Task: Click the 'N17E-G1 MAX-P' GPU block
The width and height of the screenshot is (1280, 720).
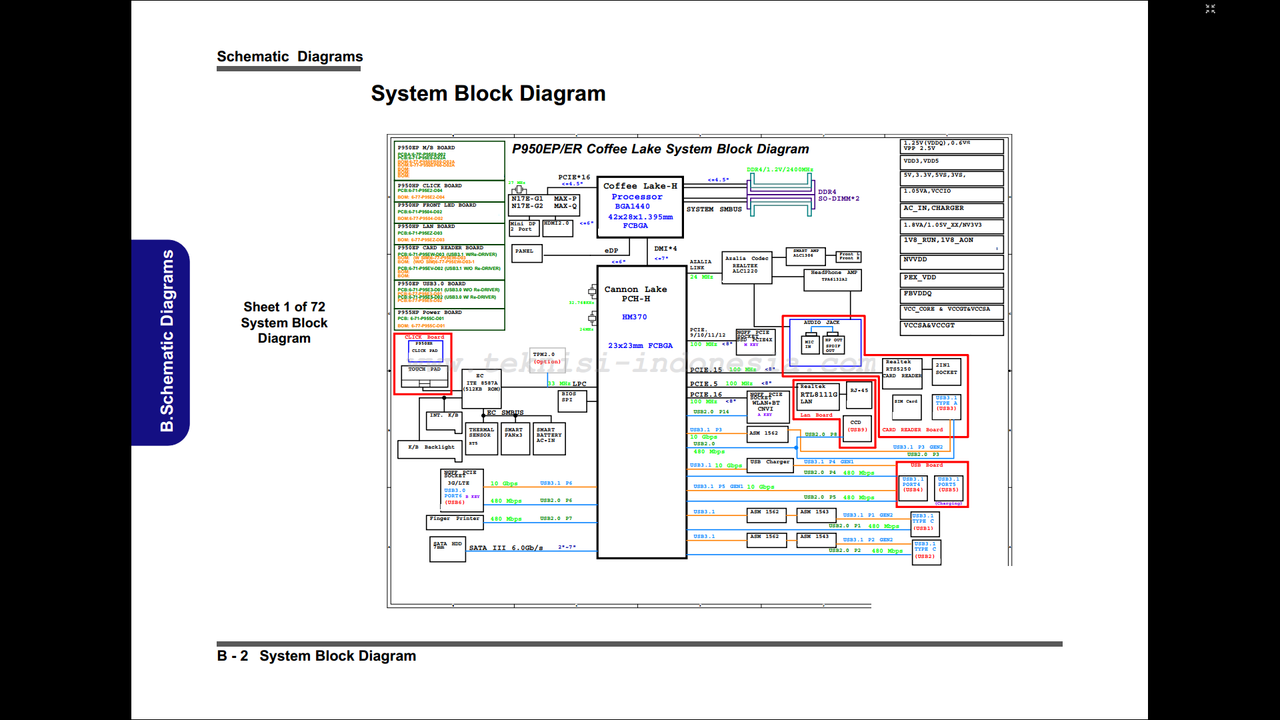Action: click(x=544, y=203)
